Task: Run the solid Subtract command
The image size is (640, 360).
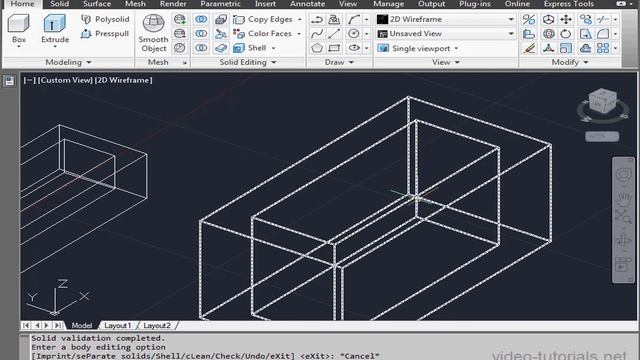Action: (x=201, y=33)
